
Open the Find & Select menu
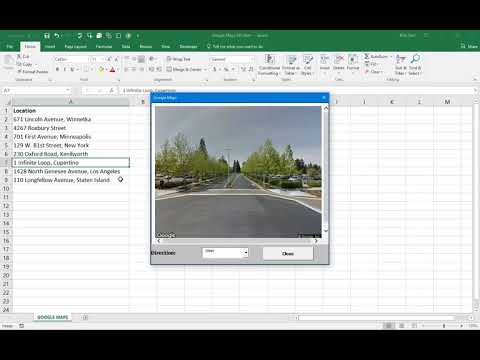(x=415, y=65)
